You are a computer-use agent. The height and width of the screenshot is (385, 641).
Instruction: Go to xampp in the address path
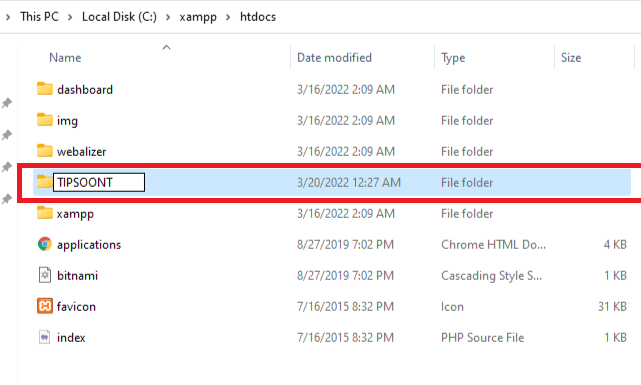[x=198, y=18]
